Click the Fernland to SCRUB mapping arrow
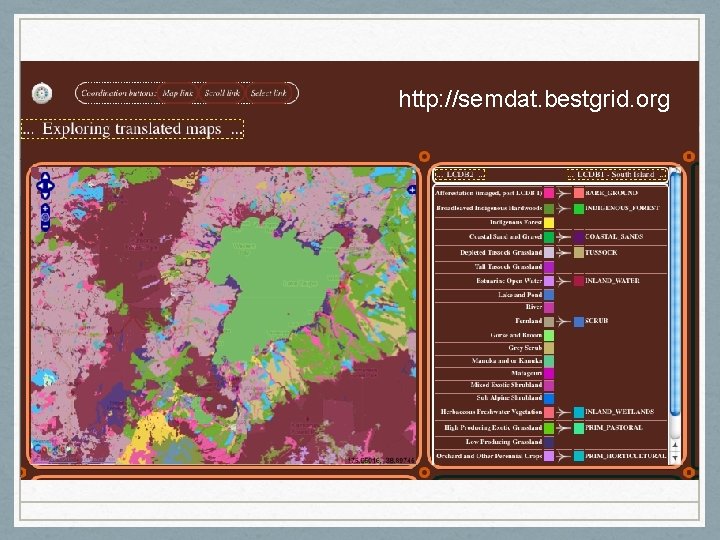The image size is (720, 540). (x=563, y=321)
